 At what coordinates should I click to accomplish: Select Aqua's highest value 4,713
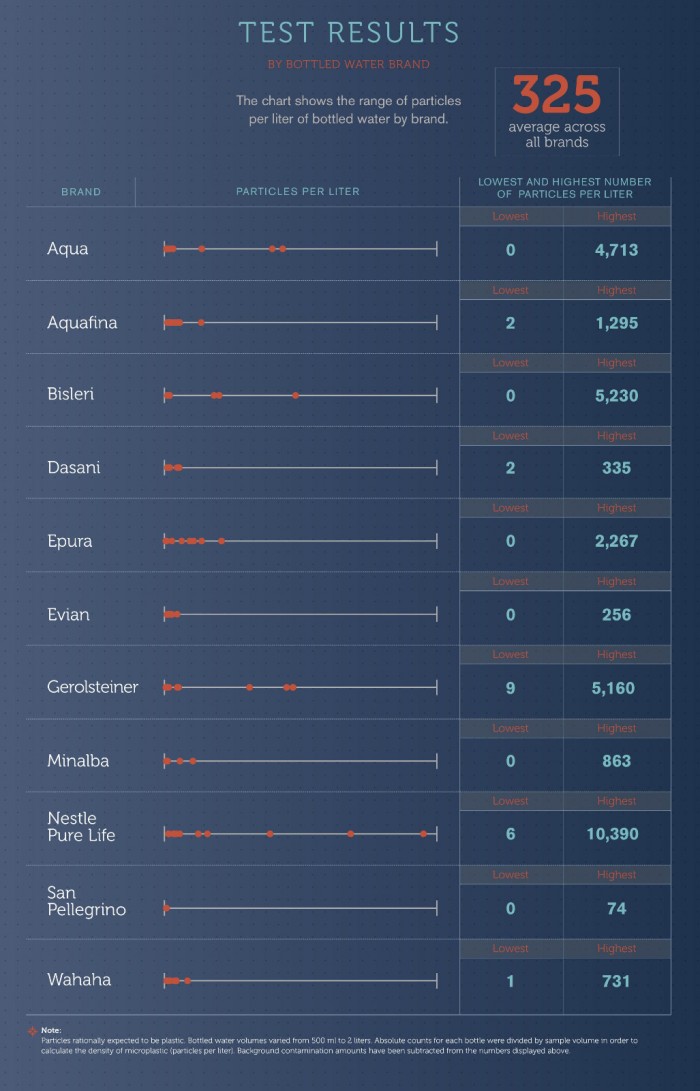click(616, 250)
